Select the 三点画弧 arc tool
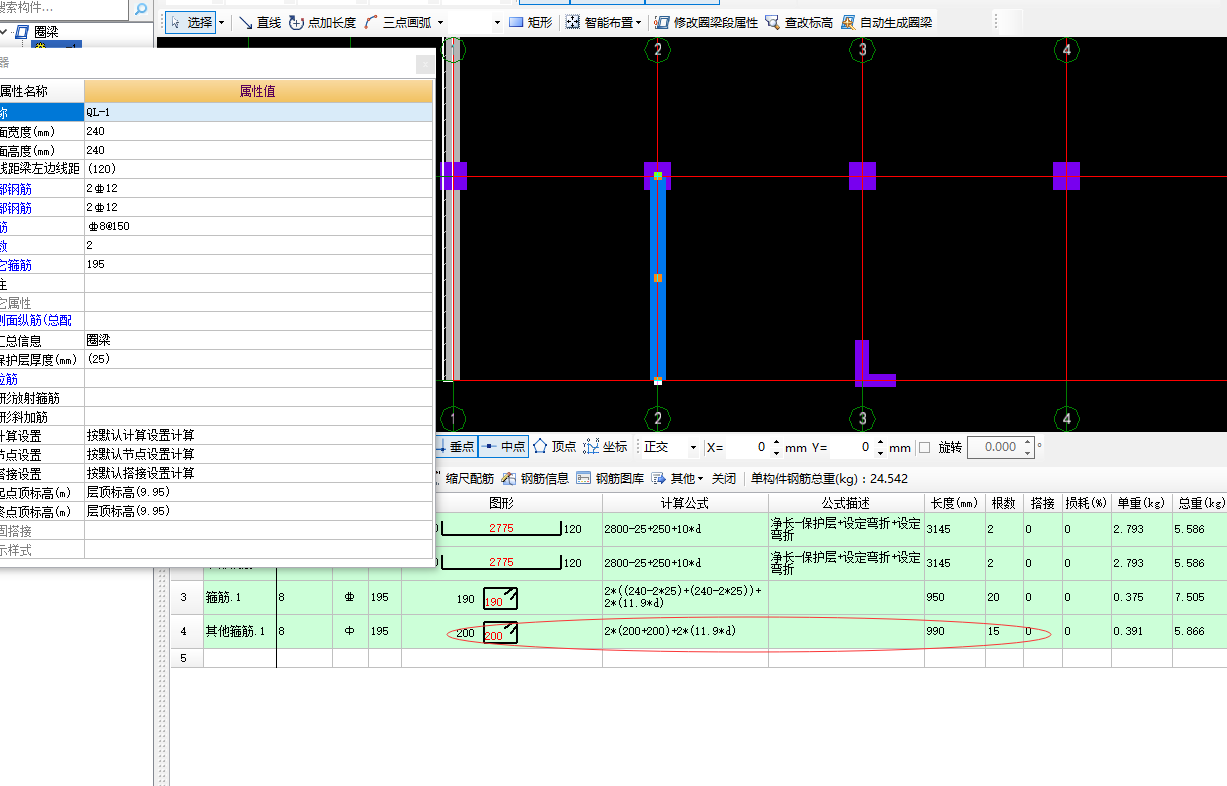The width and height of the screenshot is (1227, 786). click(x=398, y=22)
